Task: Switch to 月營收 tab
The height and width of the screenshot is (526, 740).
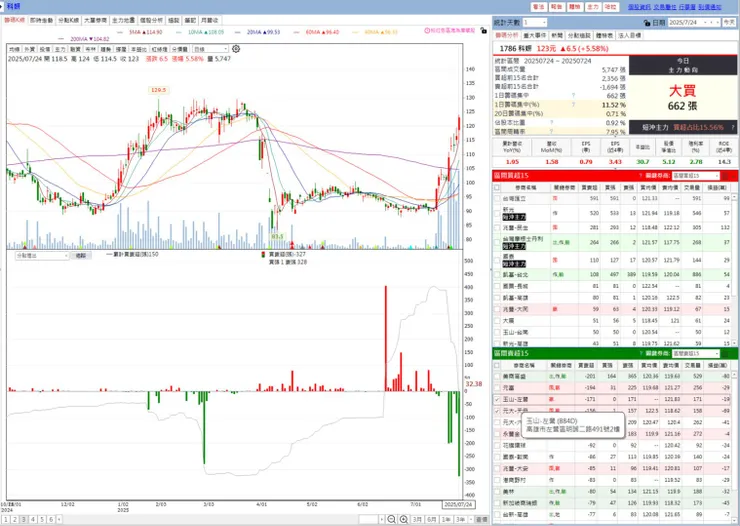Action: [210, 21]
